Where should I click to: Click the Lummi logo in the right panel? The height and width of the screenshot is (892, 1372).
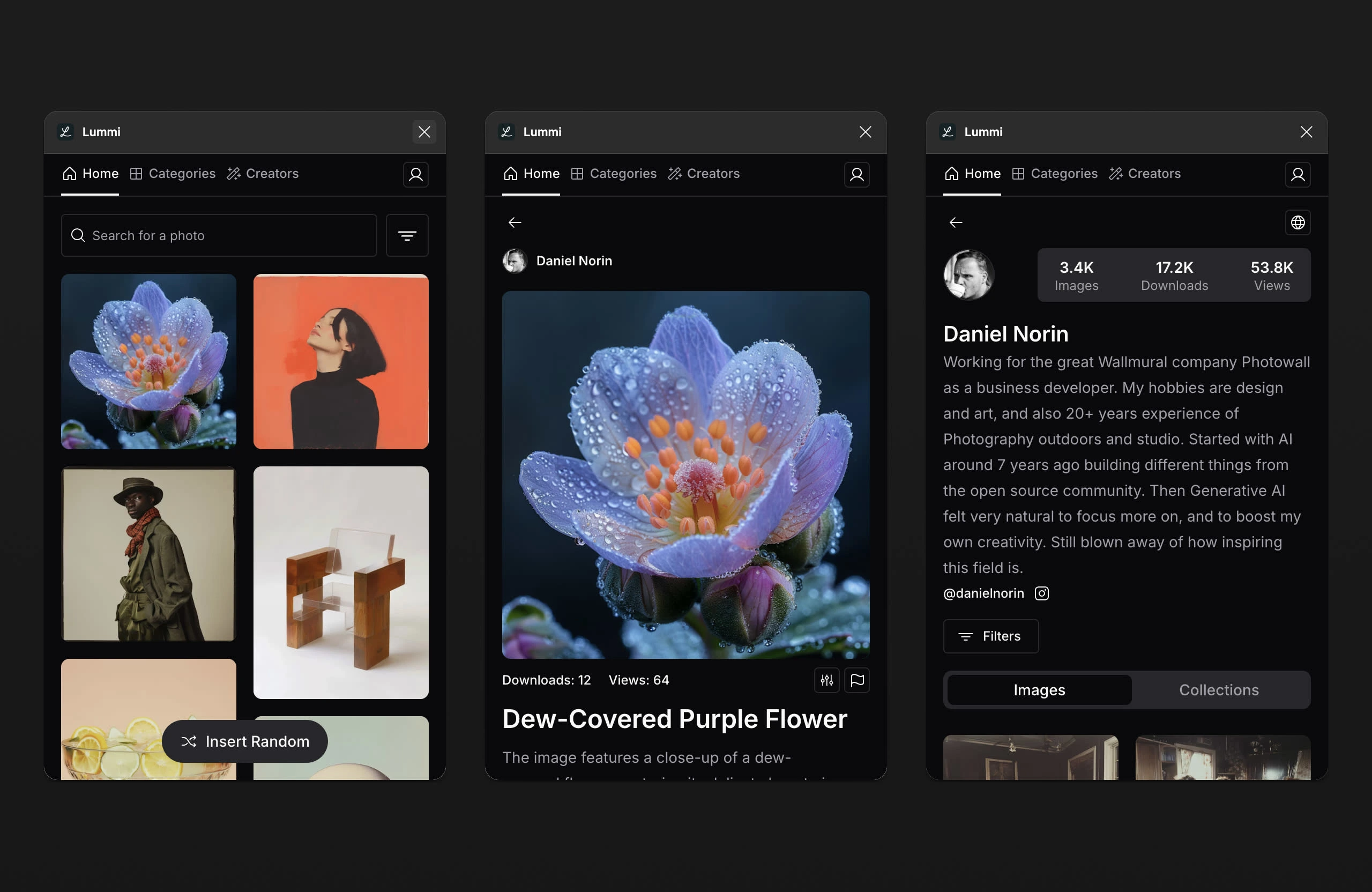pyautogui.click(x=948, y=132)
